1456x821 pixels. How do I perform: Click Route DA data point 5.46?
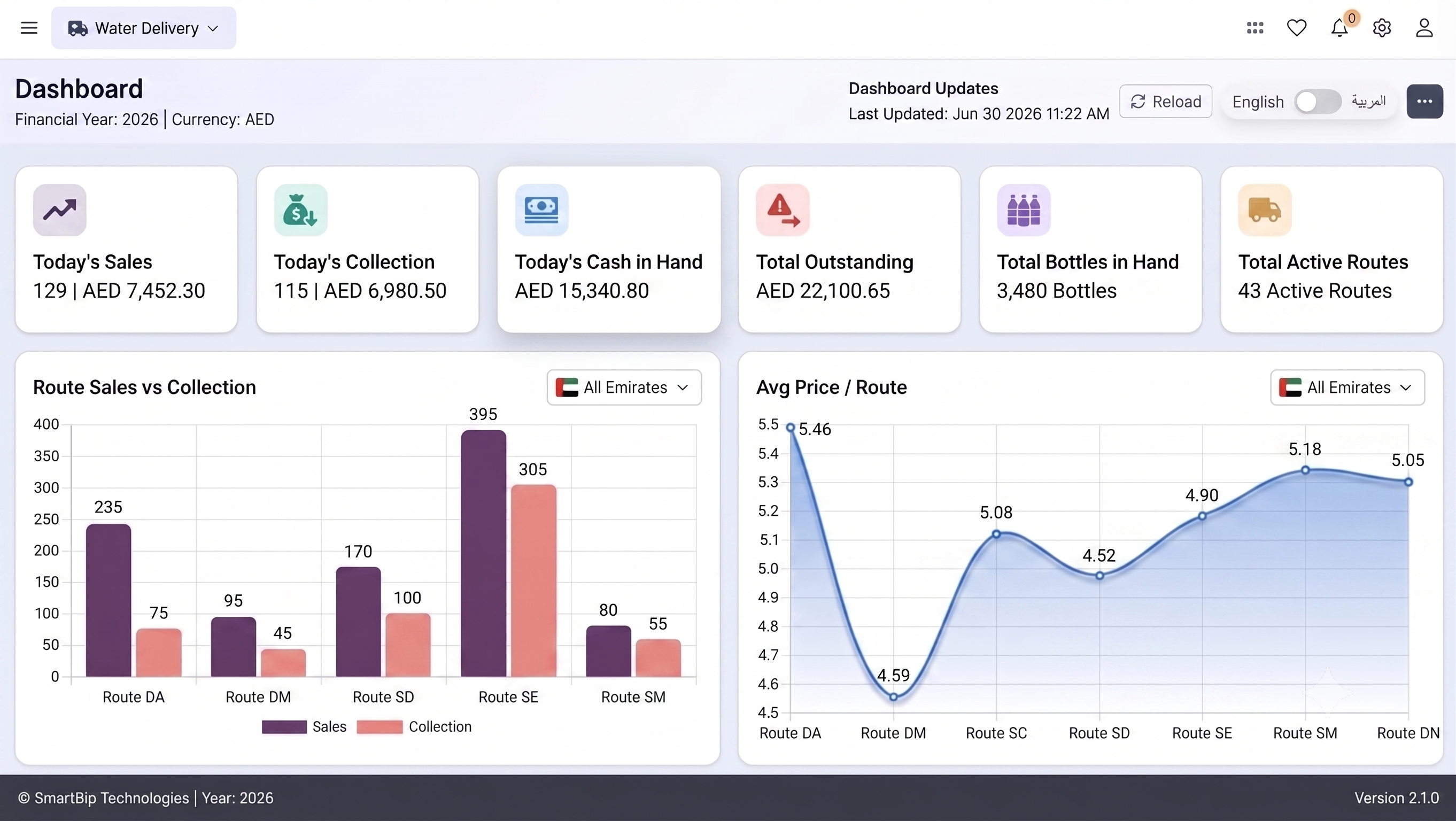[x=791, y=428]
